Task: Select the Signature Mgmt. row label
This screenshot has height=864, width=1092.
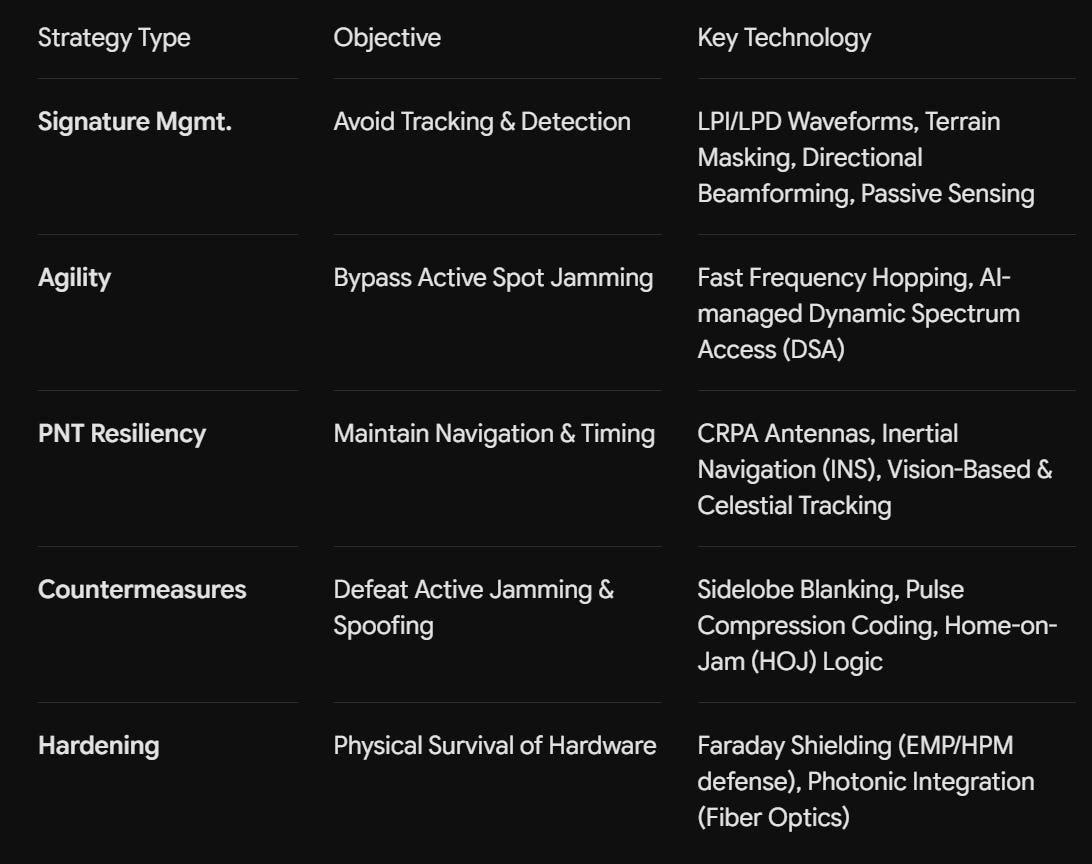Action: pos(134,122)
